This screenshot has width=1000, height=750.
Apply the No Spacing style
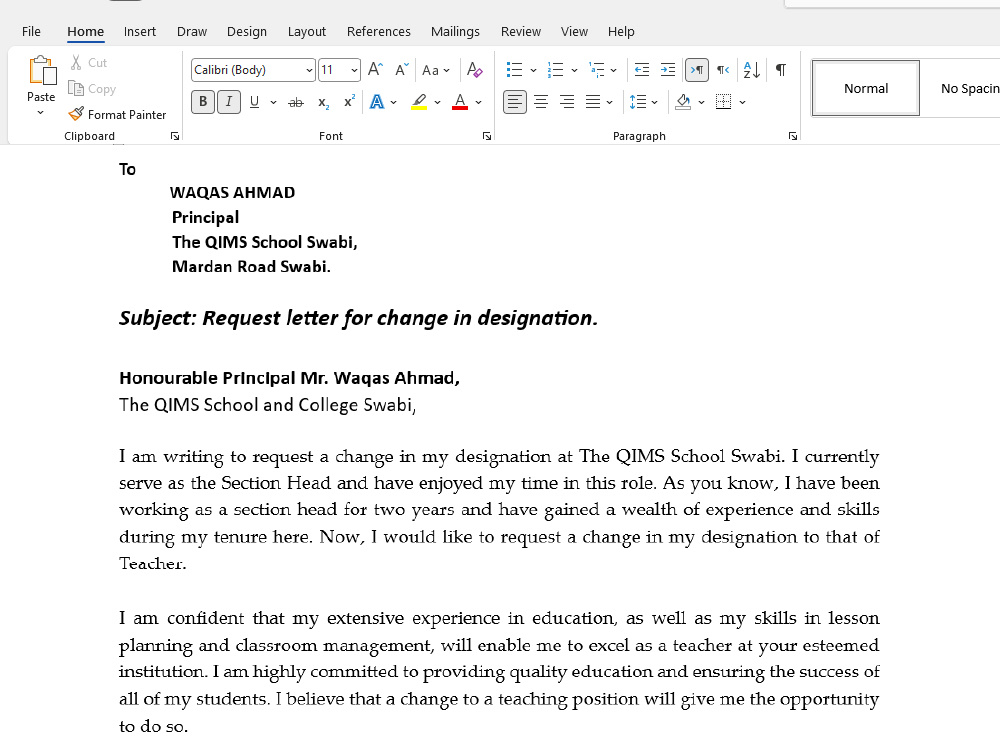[x=969, y=89]
